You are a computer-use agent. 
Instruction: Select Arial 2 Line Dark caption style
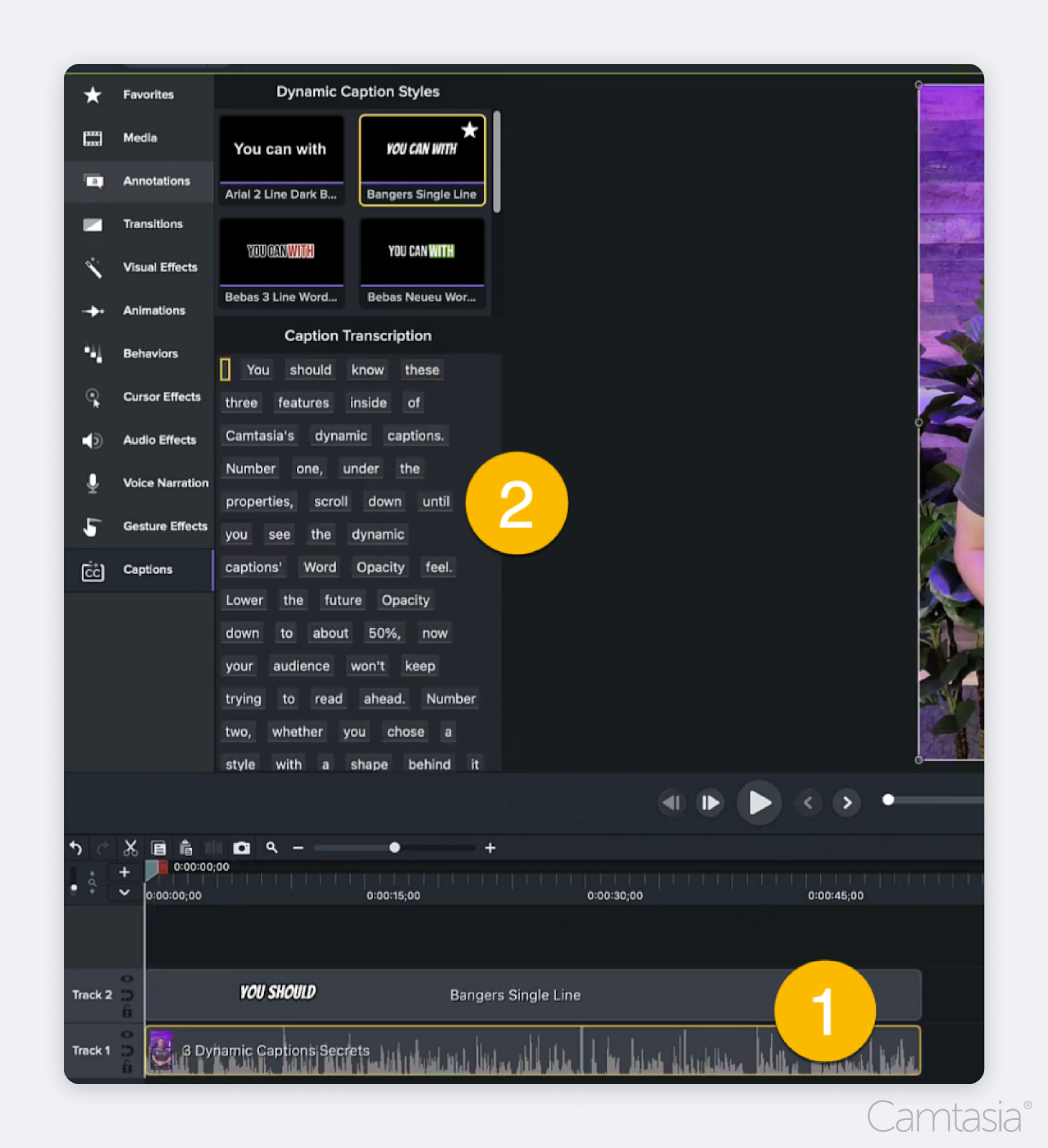[x=281, y=161]
